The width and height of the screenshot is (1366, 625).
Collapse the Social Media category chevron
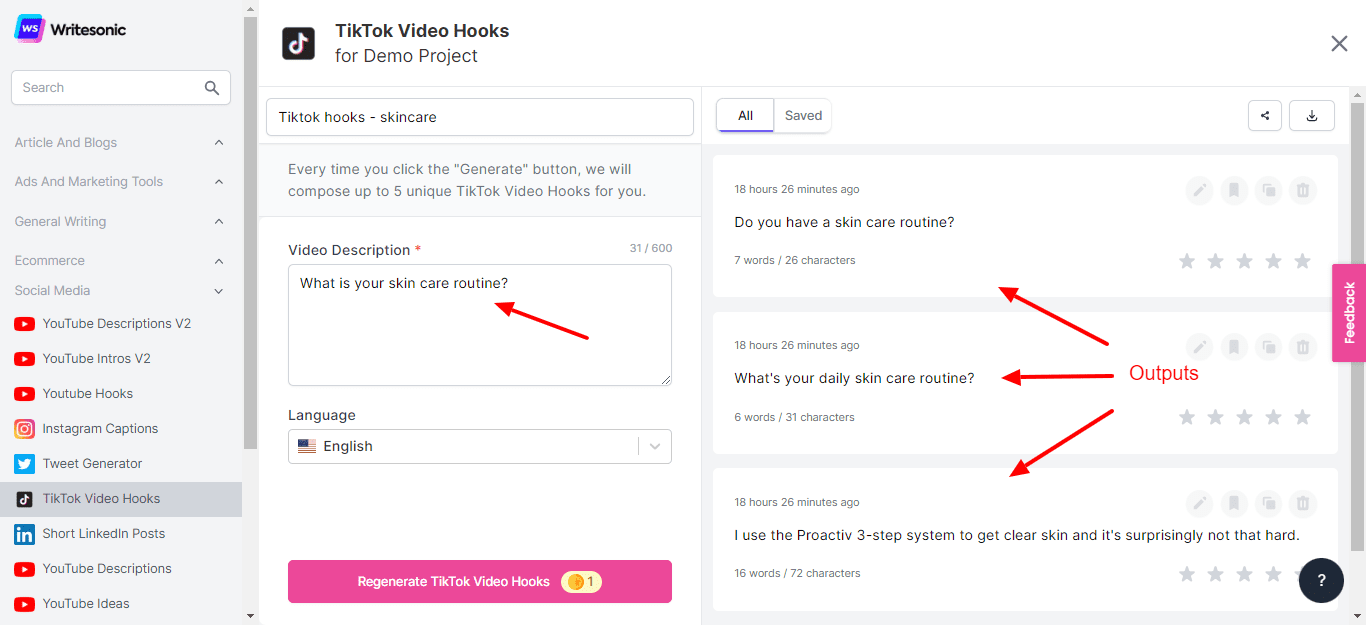click(219, 291)
